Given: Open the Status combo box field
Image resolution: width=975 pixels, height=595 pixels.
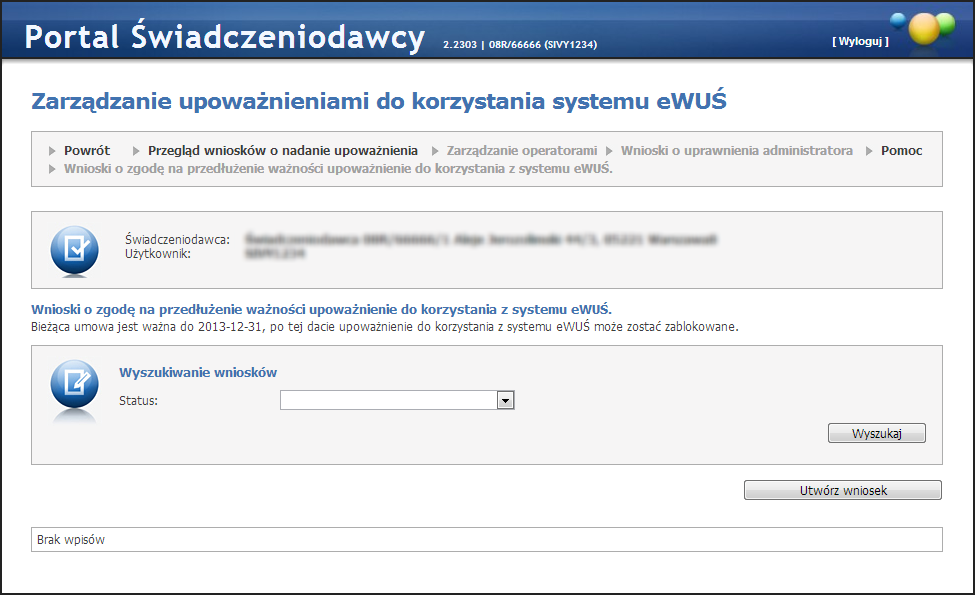Looking at the screenshot, I should coord(389,401).
